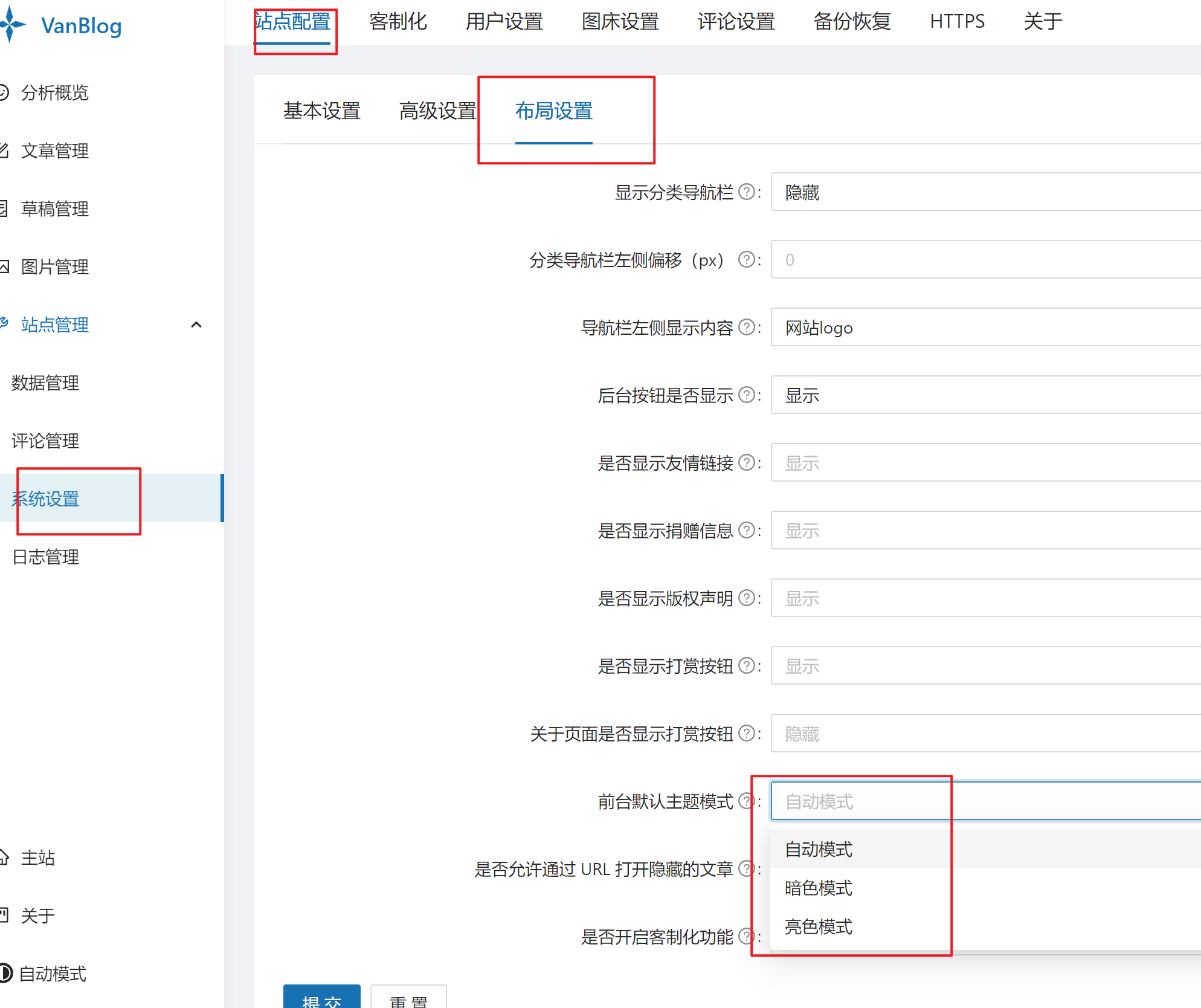Image resolution: width=1201 pixels, height=1008 pixels.
Task: Go to 数据管理 submenu item
Action: (x=45, y=383)
